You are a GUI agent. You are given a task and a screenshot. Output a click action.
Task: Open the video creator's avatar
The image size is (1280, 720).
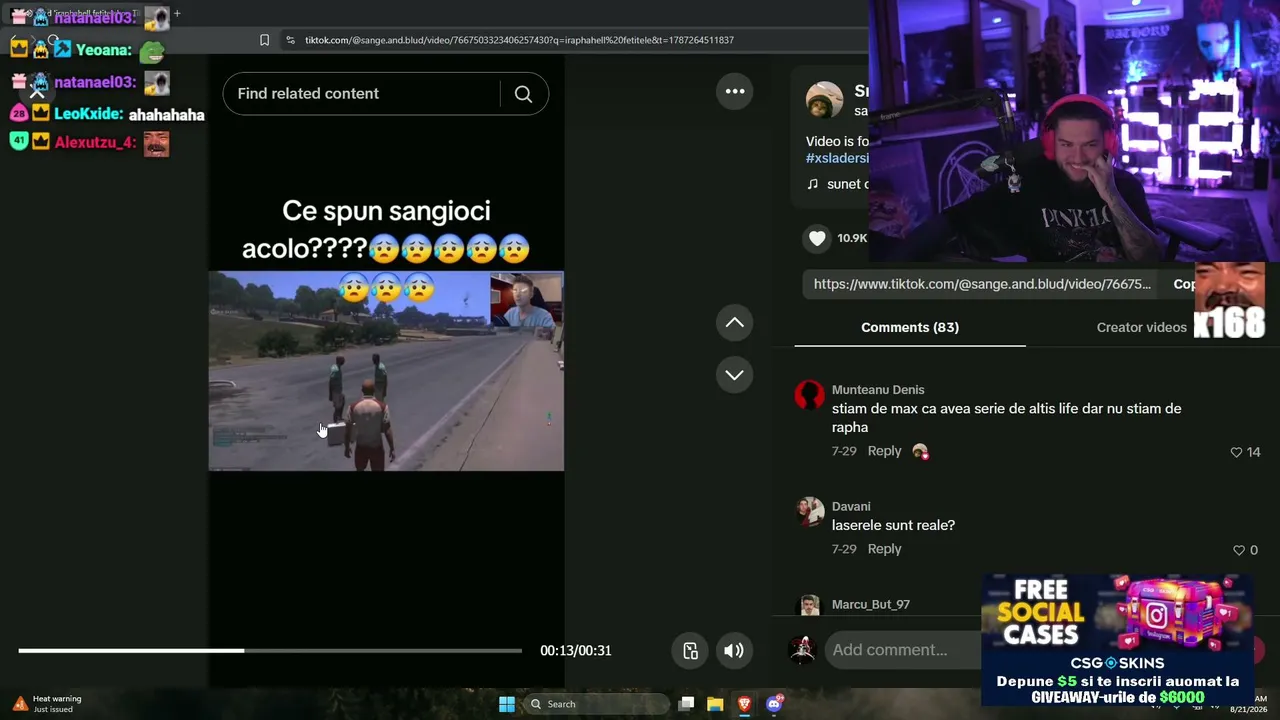click(824, 100)
